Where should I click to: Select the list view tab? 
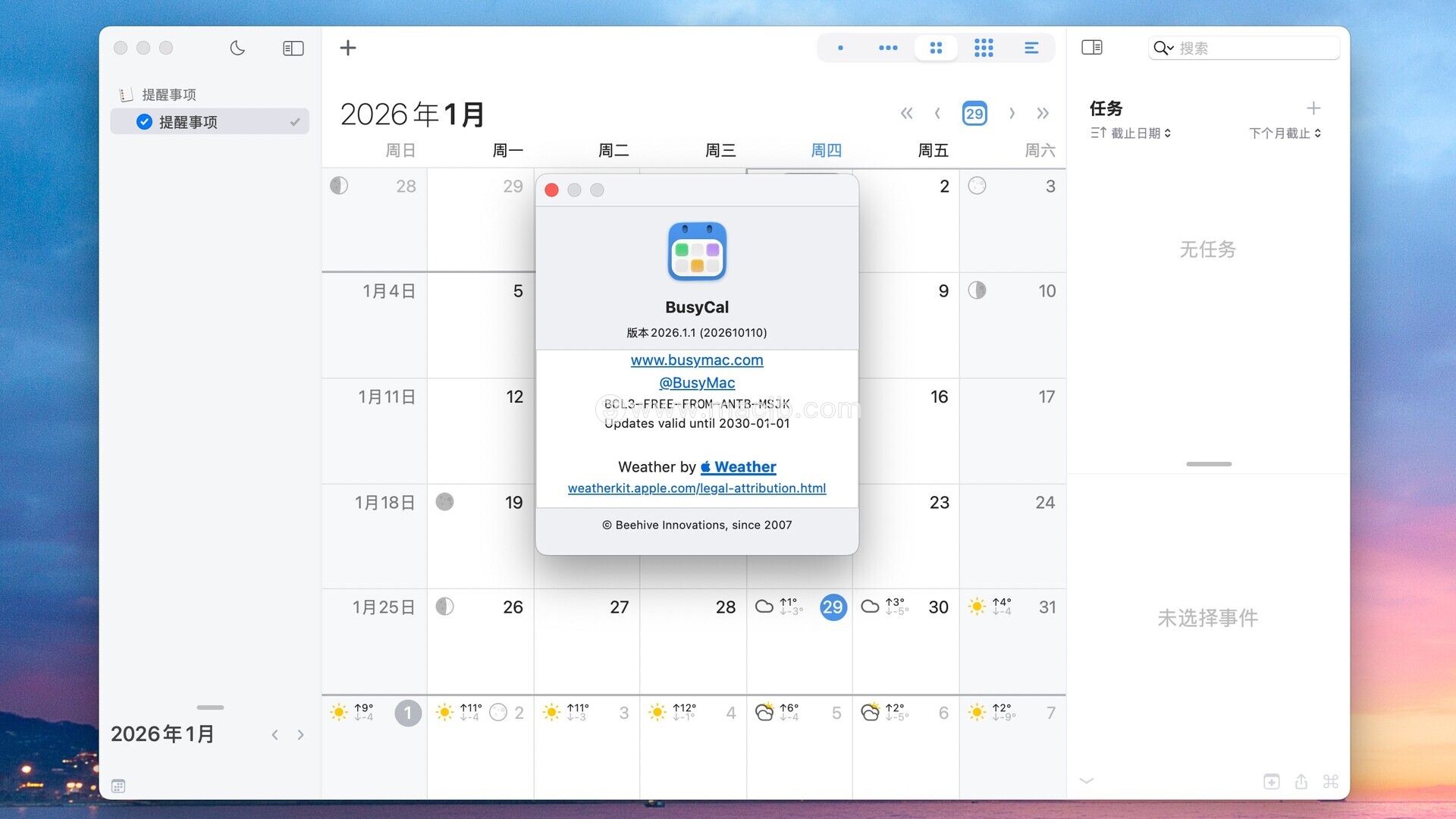point(1031,48)
